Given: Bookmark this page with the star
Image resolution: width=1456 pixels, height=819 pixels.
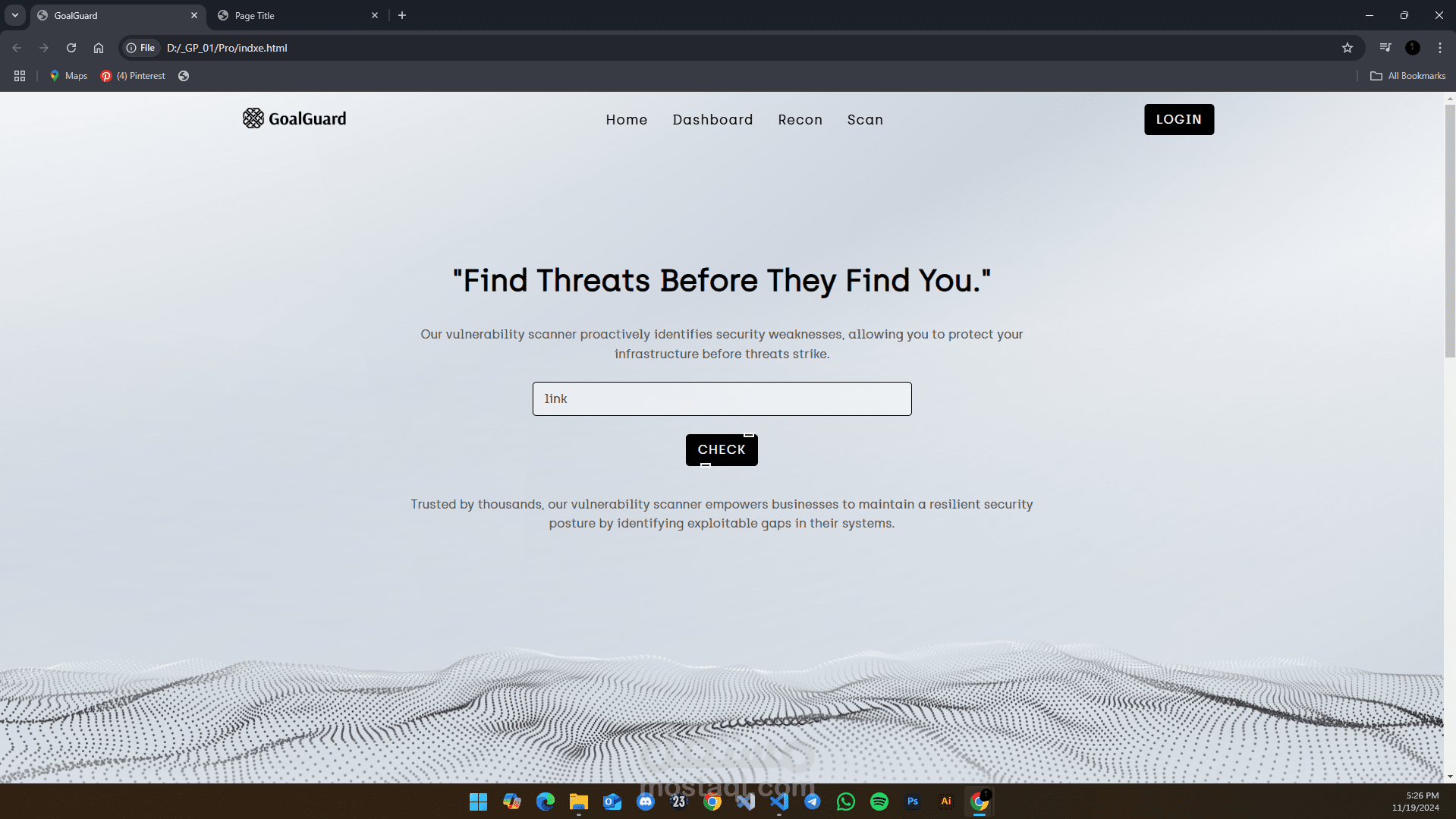Looking at the screenshot, I should tap(1348, 48).
